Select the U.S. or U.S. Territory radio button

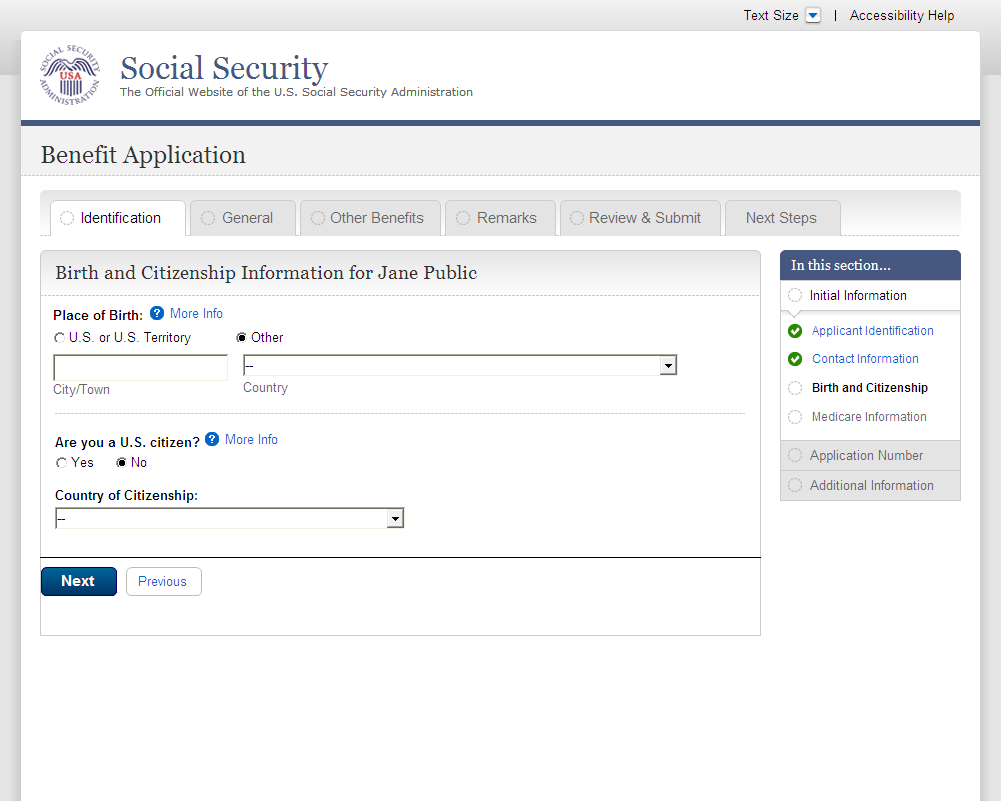[x=60, y=338]
